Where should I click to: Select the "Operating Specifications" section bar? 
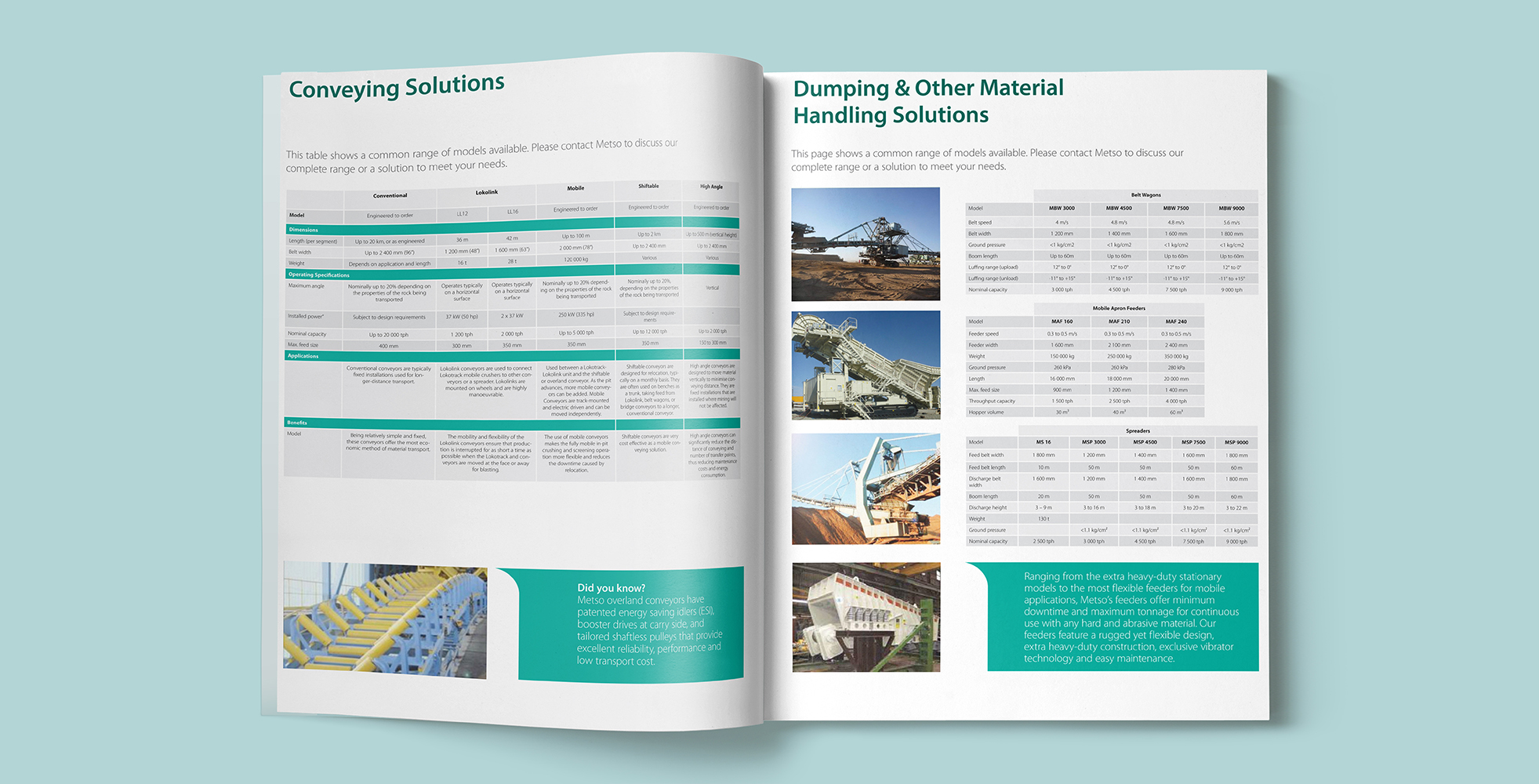point(318,275)
